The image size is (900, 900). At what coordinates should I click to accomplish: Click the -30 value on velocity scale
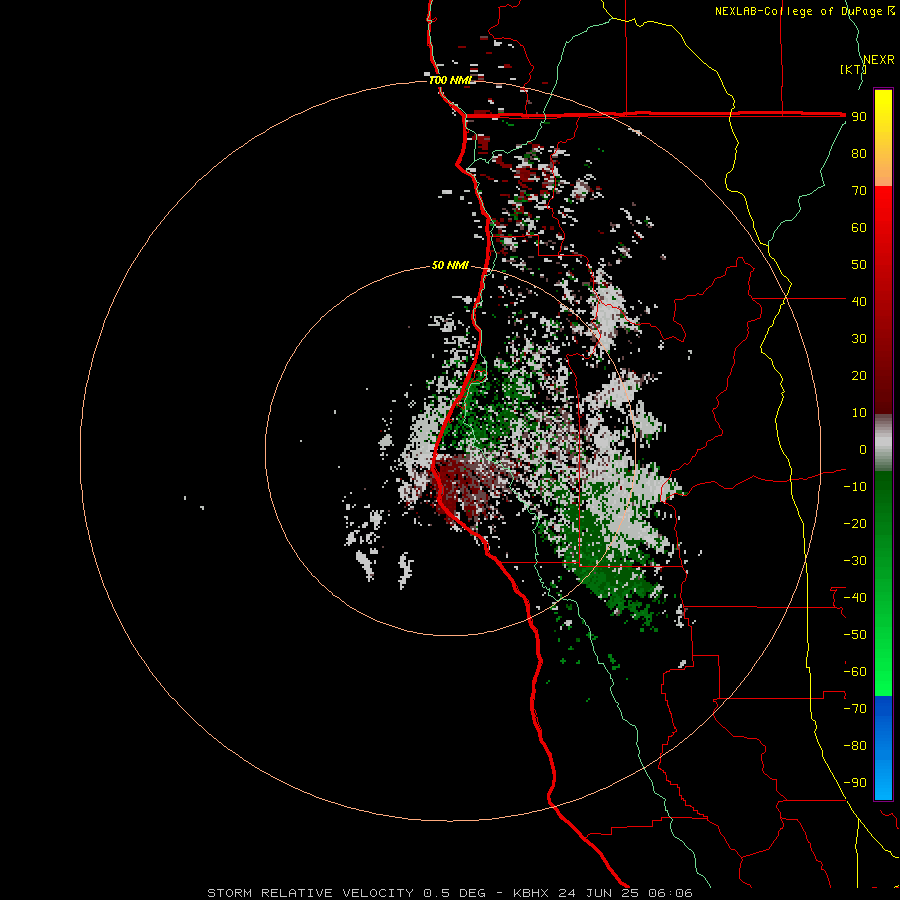pos(855,561)
